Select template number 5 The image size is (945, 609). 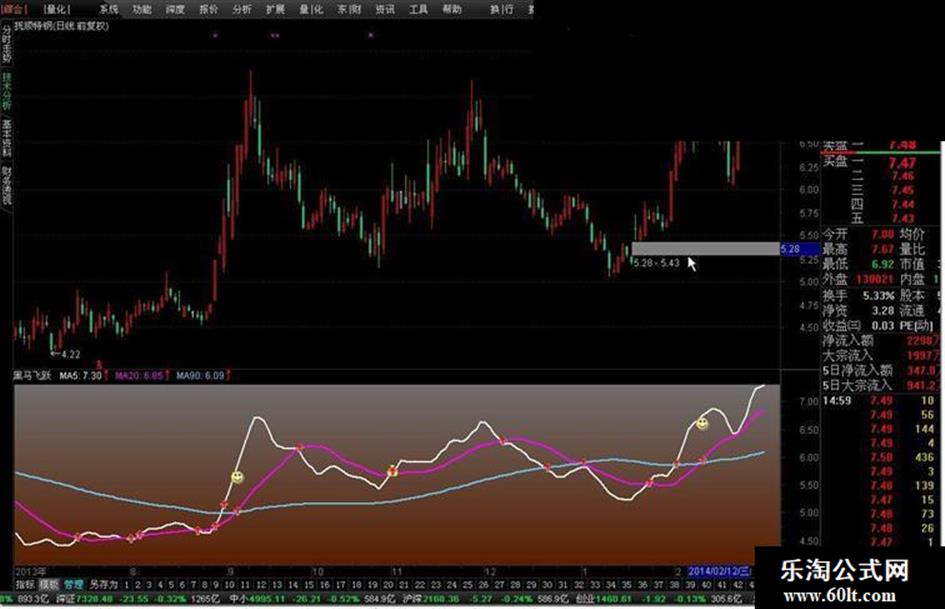tap(171, 584)
